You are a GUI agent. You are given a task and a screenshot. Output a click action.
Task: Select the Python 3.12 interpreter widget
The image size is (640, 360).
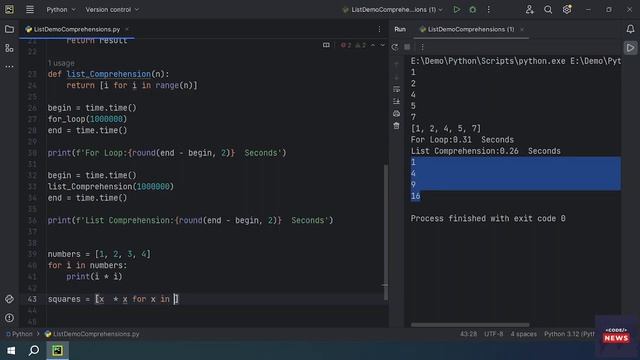[569, 334]
